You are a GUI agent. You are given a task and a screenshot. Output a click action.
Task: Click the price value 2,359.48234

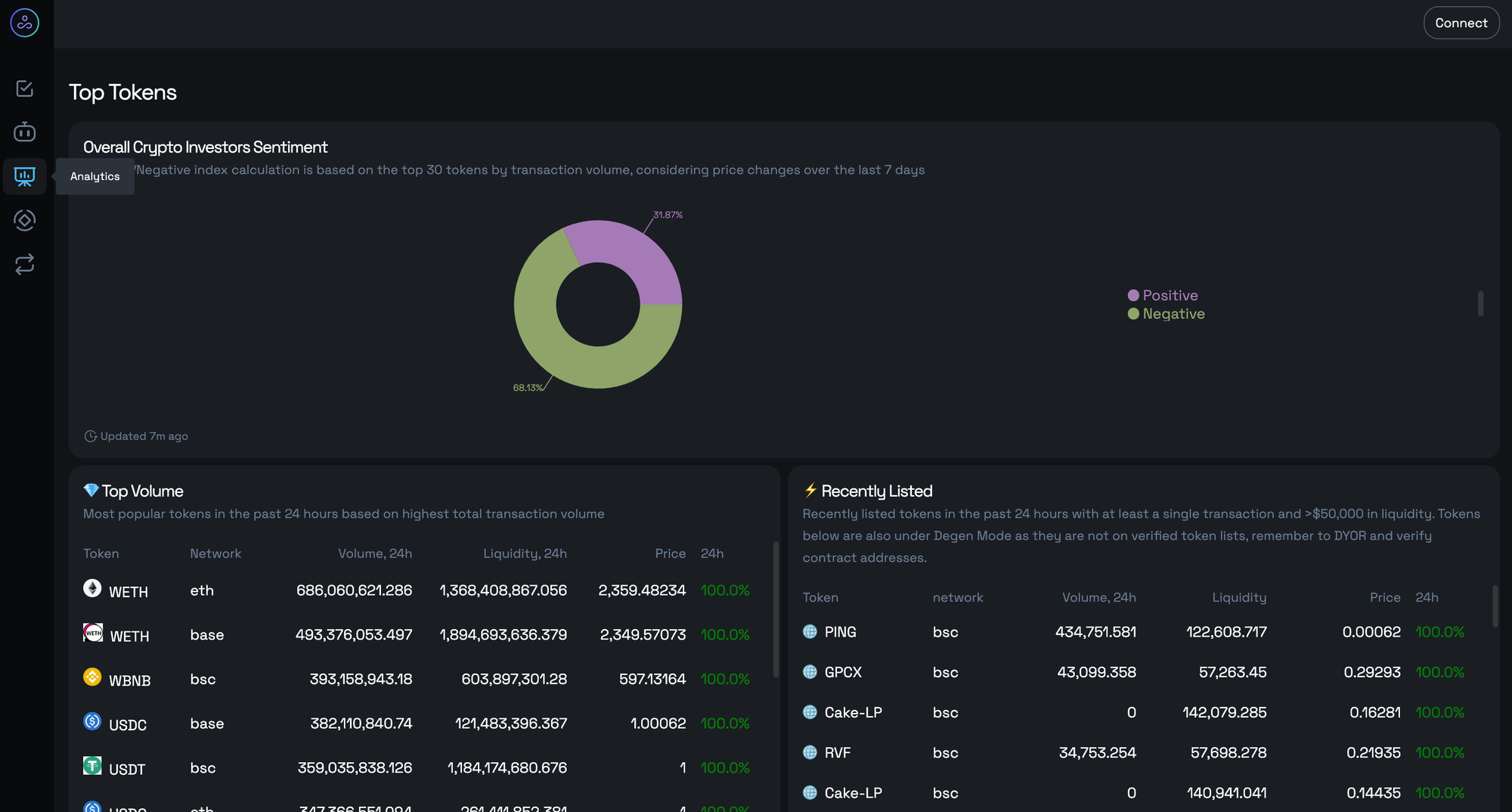[642, 590]
